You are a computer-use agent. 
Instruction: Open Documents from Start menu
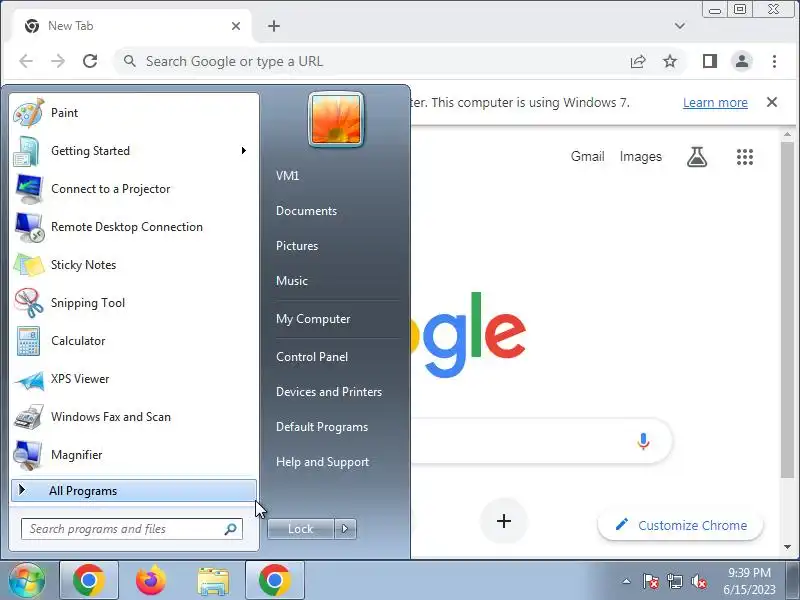coord(306,211)
